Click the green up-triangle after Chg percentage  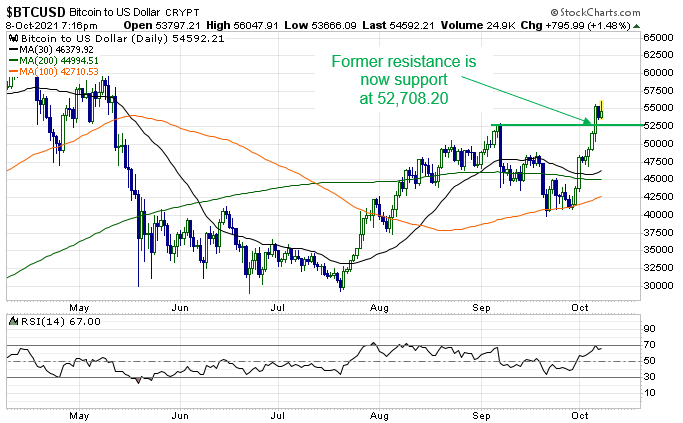point(636,26)
